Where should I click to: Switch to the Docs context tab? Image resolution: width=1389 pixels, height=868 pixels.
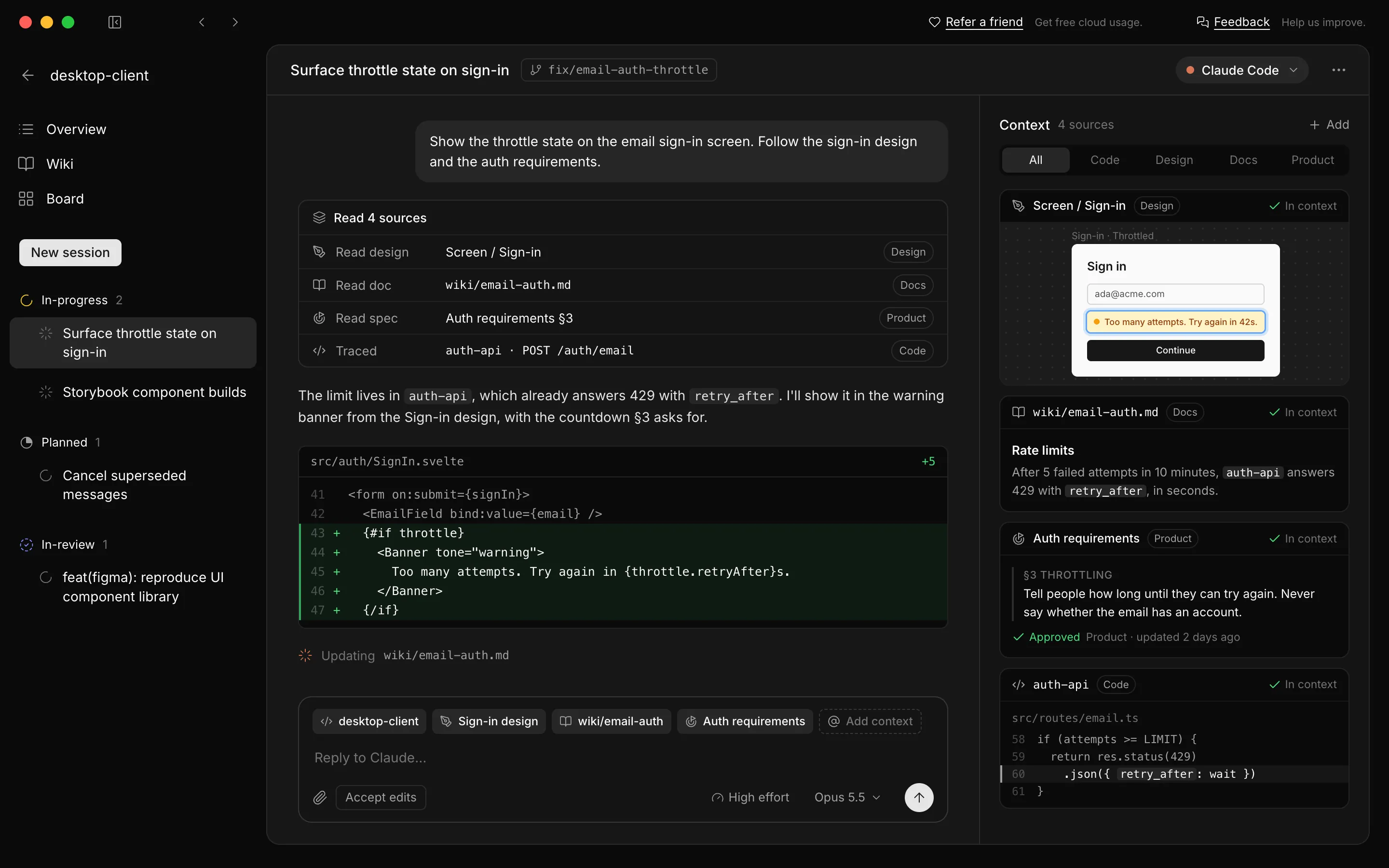[x=1243, y=160]
